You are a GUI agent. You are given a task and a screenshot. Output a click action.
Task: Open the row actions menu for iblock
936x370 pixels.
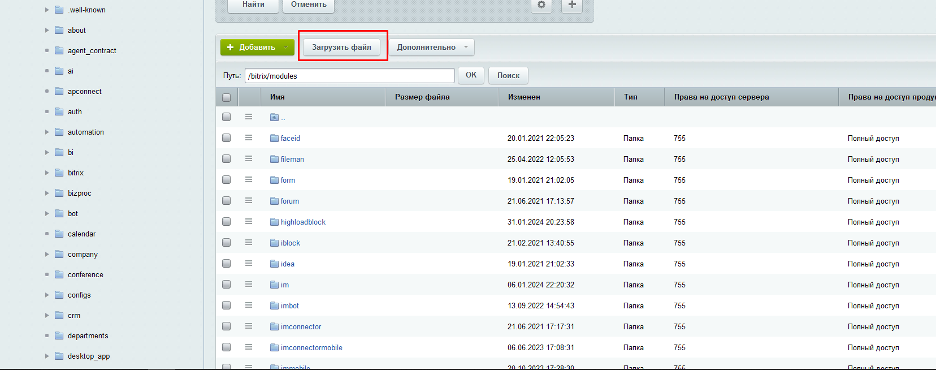pos(248,243)
